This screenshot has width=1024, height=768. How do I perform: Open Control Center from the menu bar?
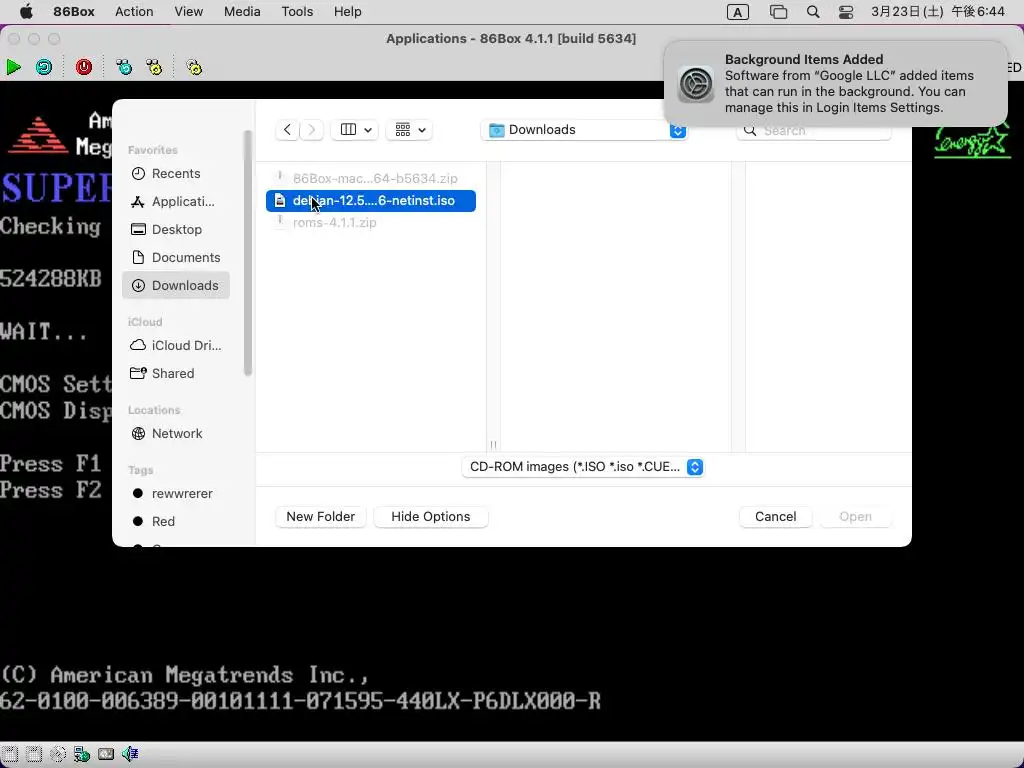(x=846, y=12)
